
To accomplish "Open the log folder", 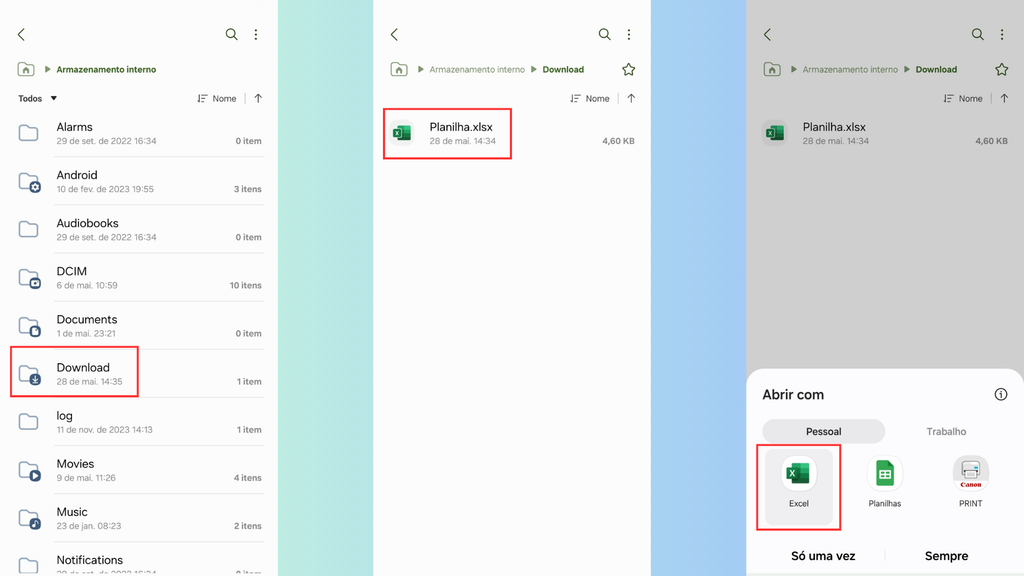I will tap(138, 422).
